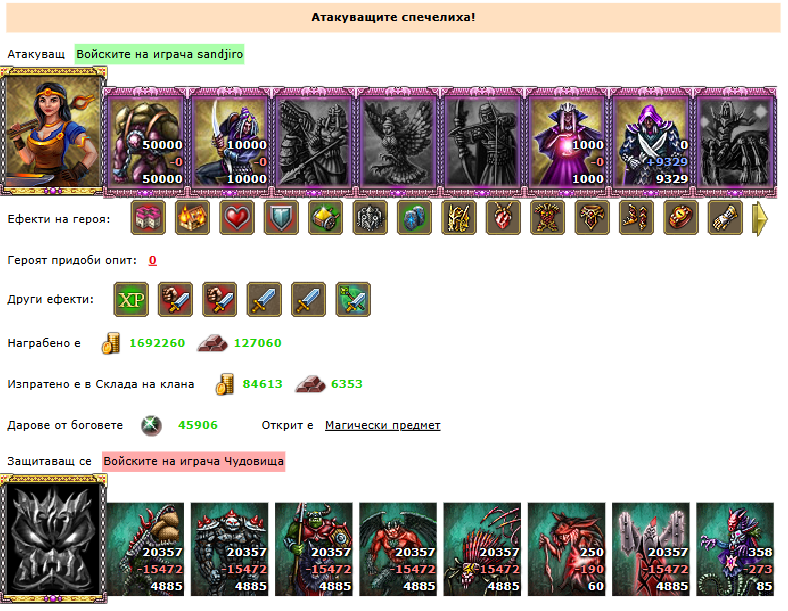Viewport: 788px width, 611px height.
Task: Click the green XP effect icon
Action: [131, 299]
